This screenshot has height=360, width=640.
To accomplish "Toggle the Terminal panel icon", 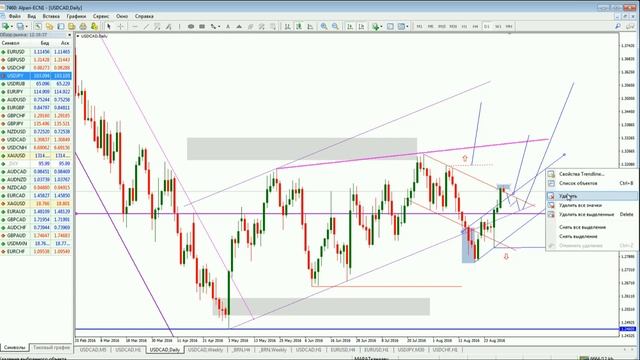I will coord(72,26).
